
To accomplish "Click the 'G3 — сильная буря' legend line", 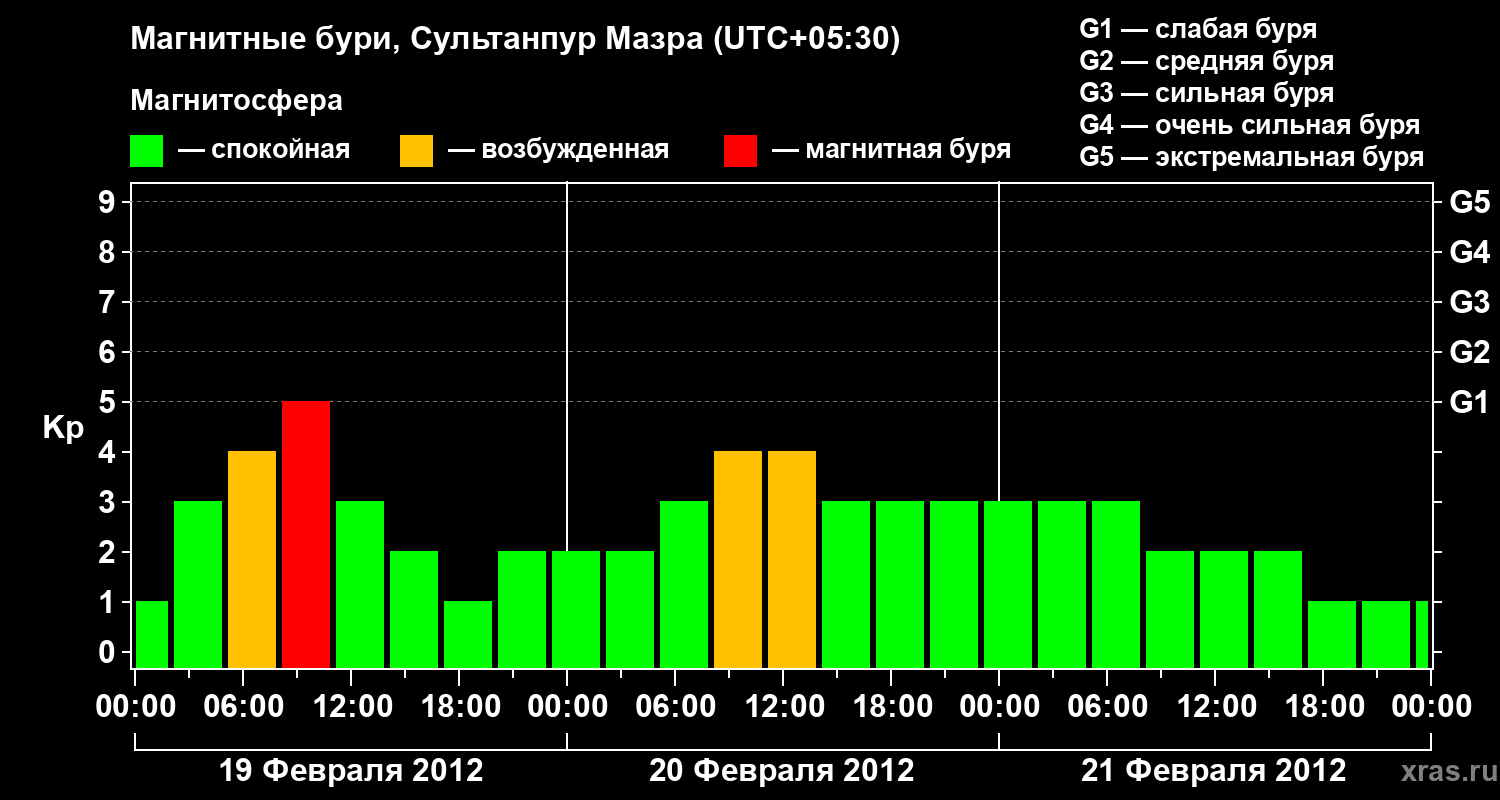I will click(x=1206, y=93).
